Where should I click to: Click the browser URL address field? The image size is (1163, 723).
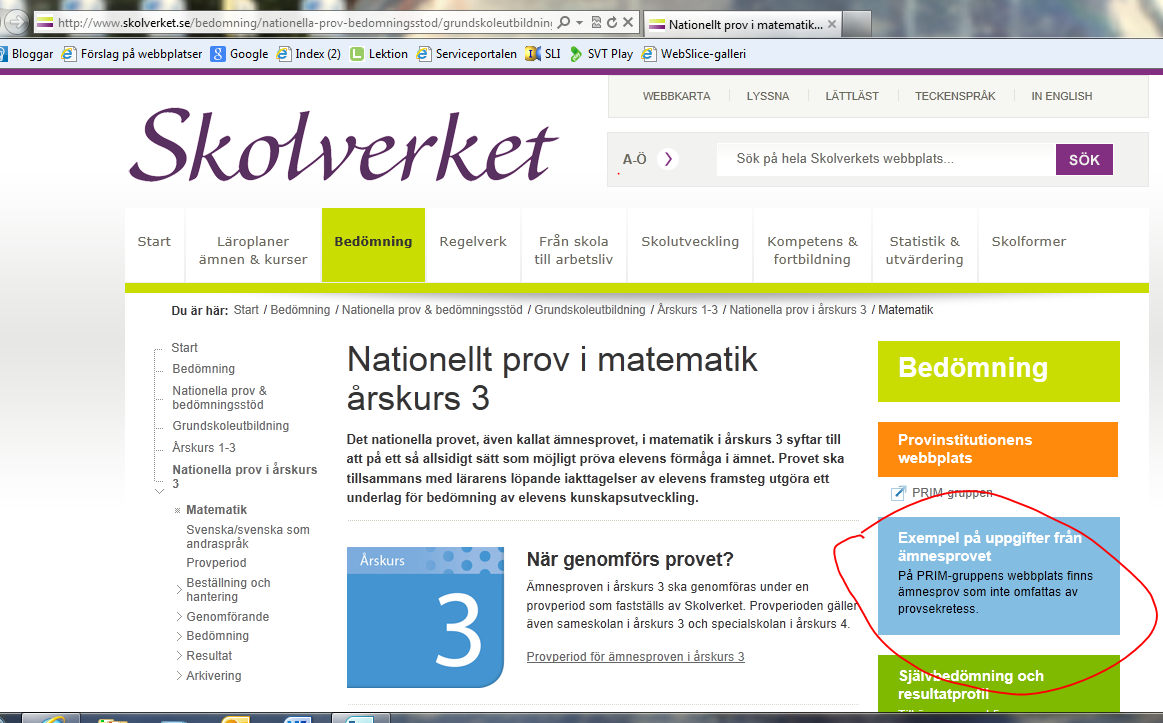pyautogui.click(x=304, y=23)
